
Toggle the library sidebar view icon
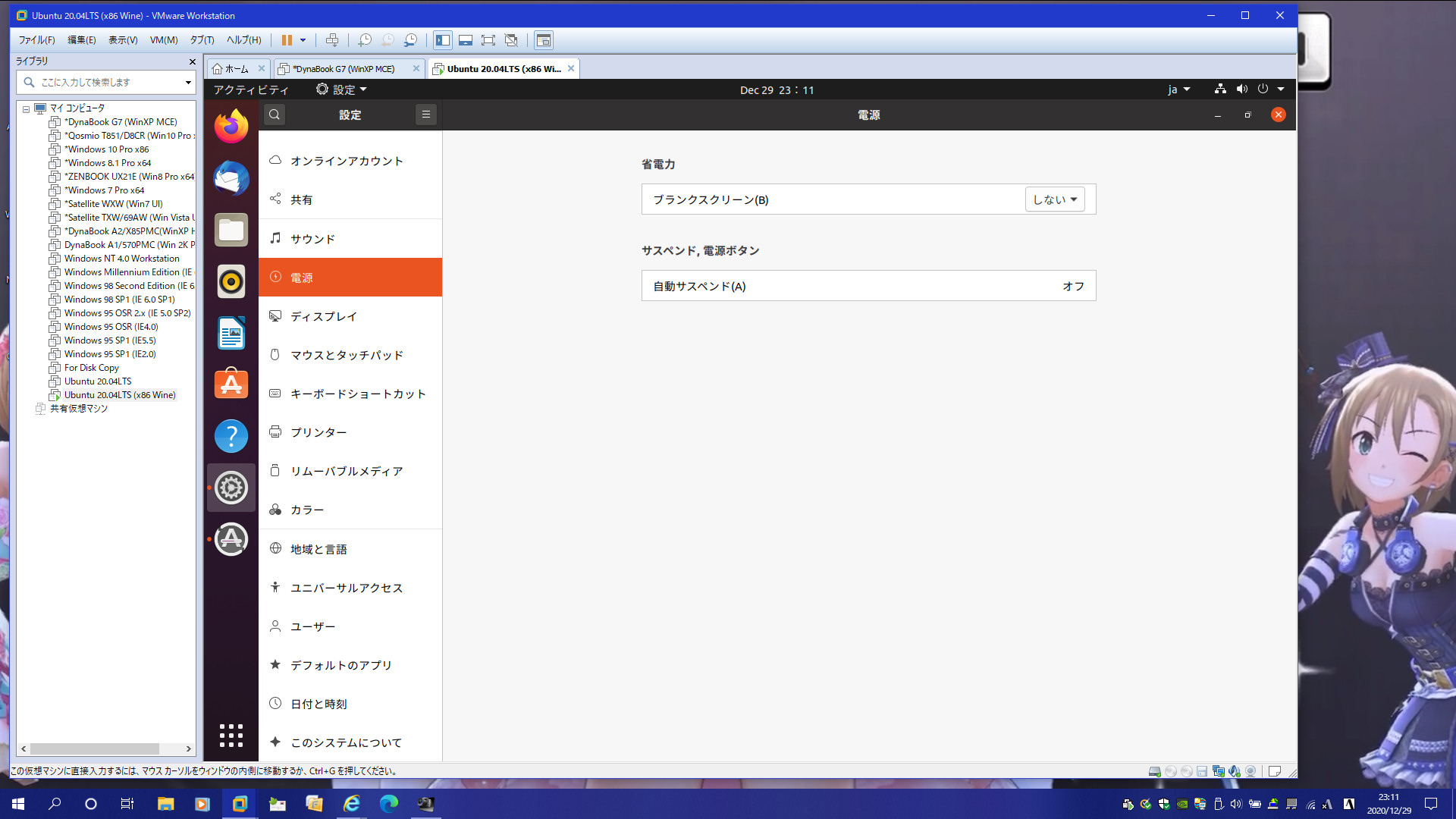point(443,40)
